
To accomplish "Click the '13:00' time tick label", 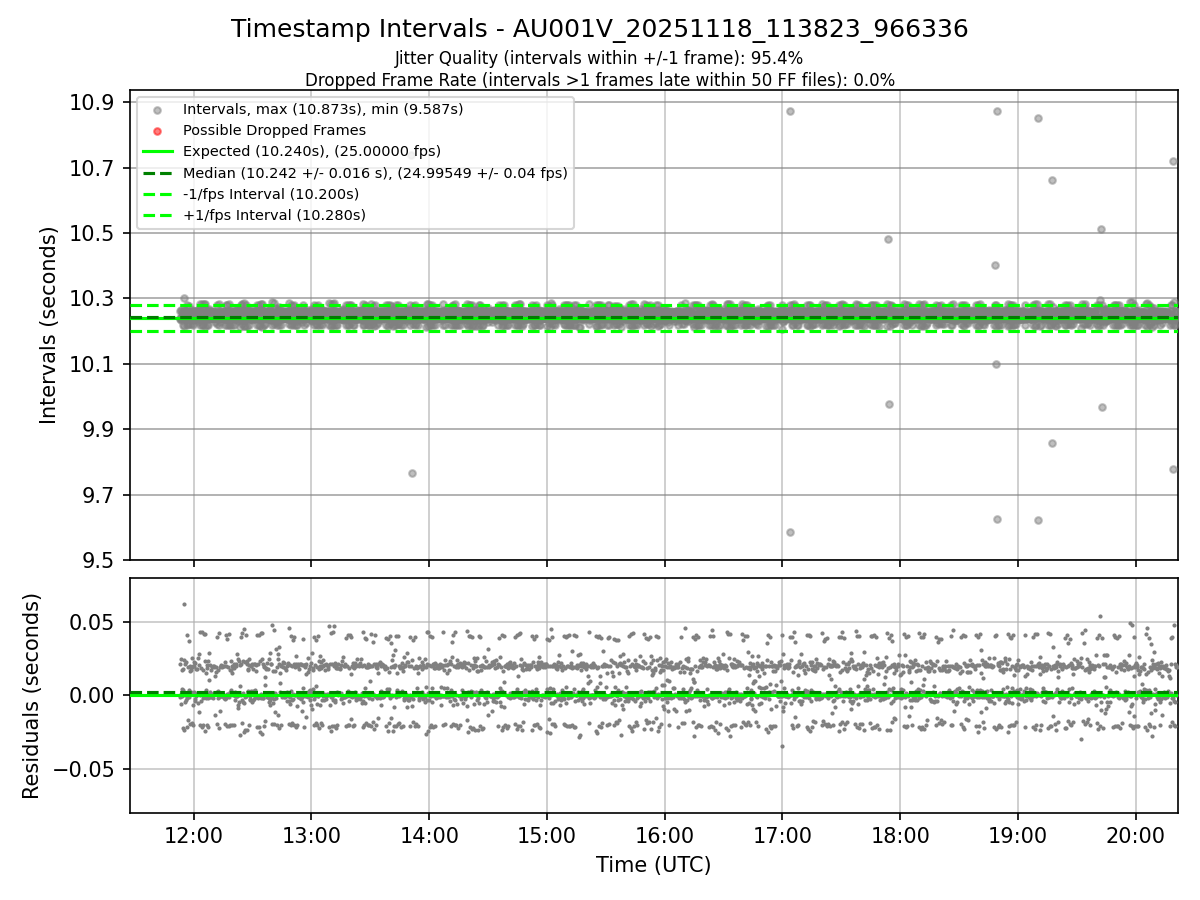I will (x=310, y=834).
